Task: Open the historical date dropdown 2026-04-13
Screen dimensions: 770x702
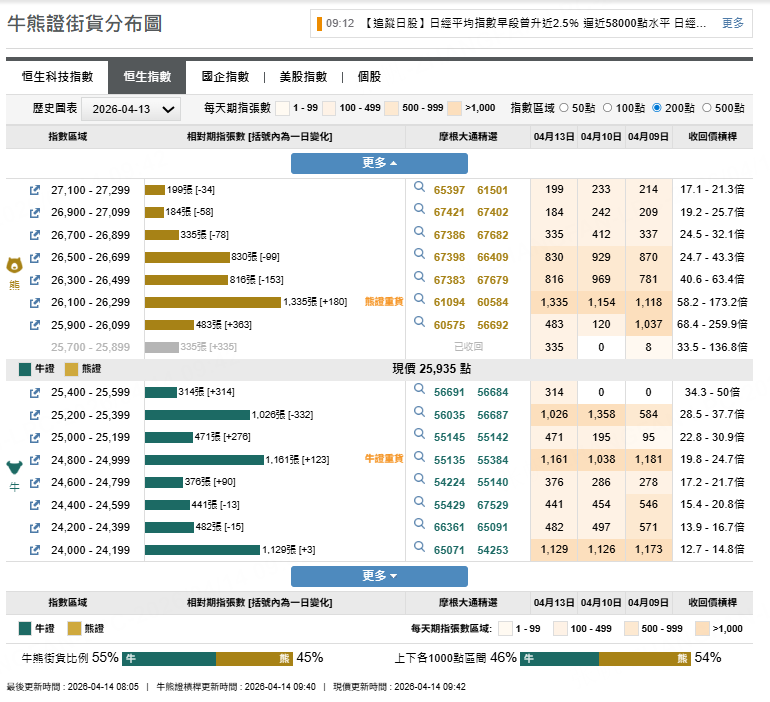Action: pyautogui.click(x=130, y=109)
